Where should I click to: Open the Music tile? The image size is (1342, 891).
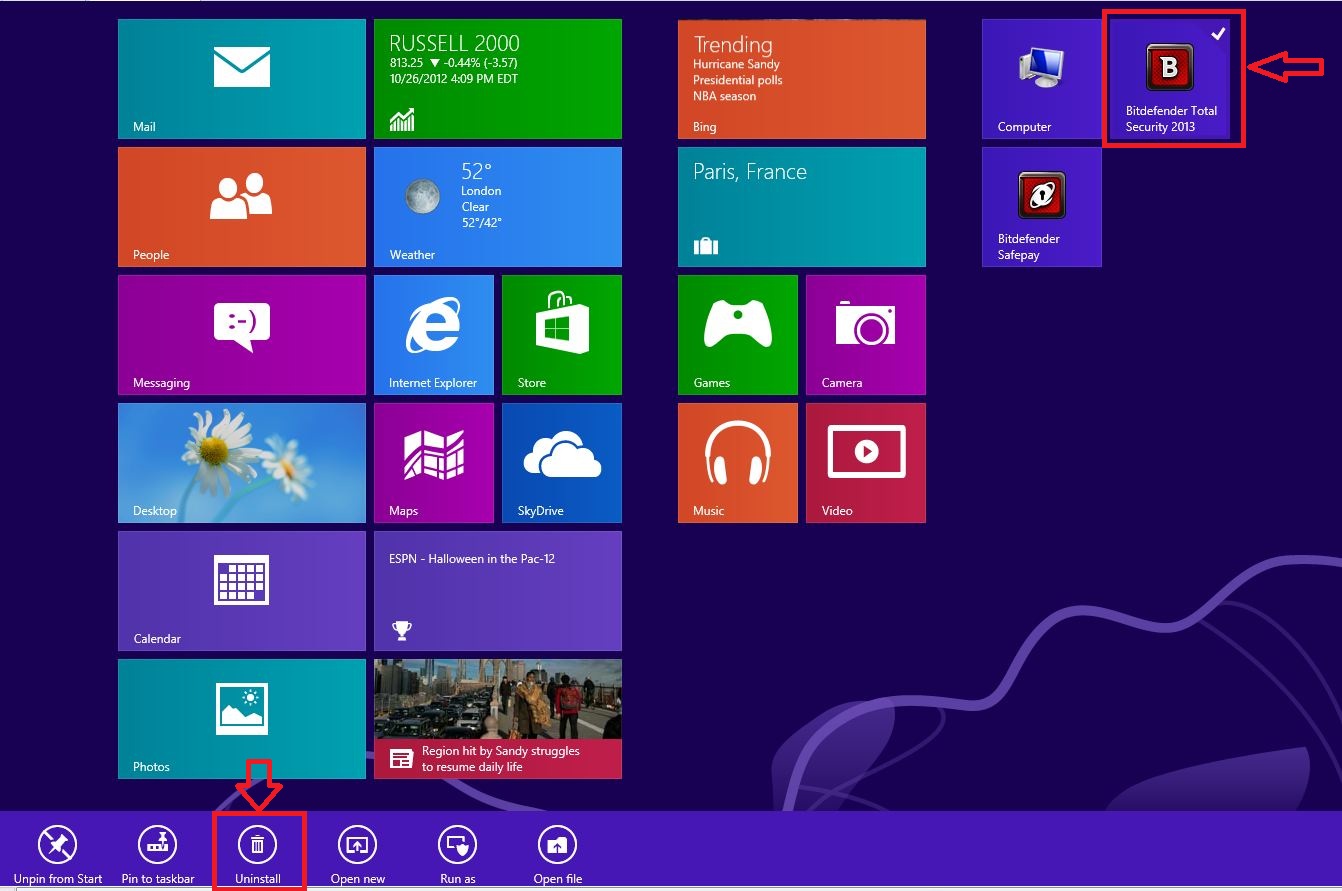(x=737, y=462)
